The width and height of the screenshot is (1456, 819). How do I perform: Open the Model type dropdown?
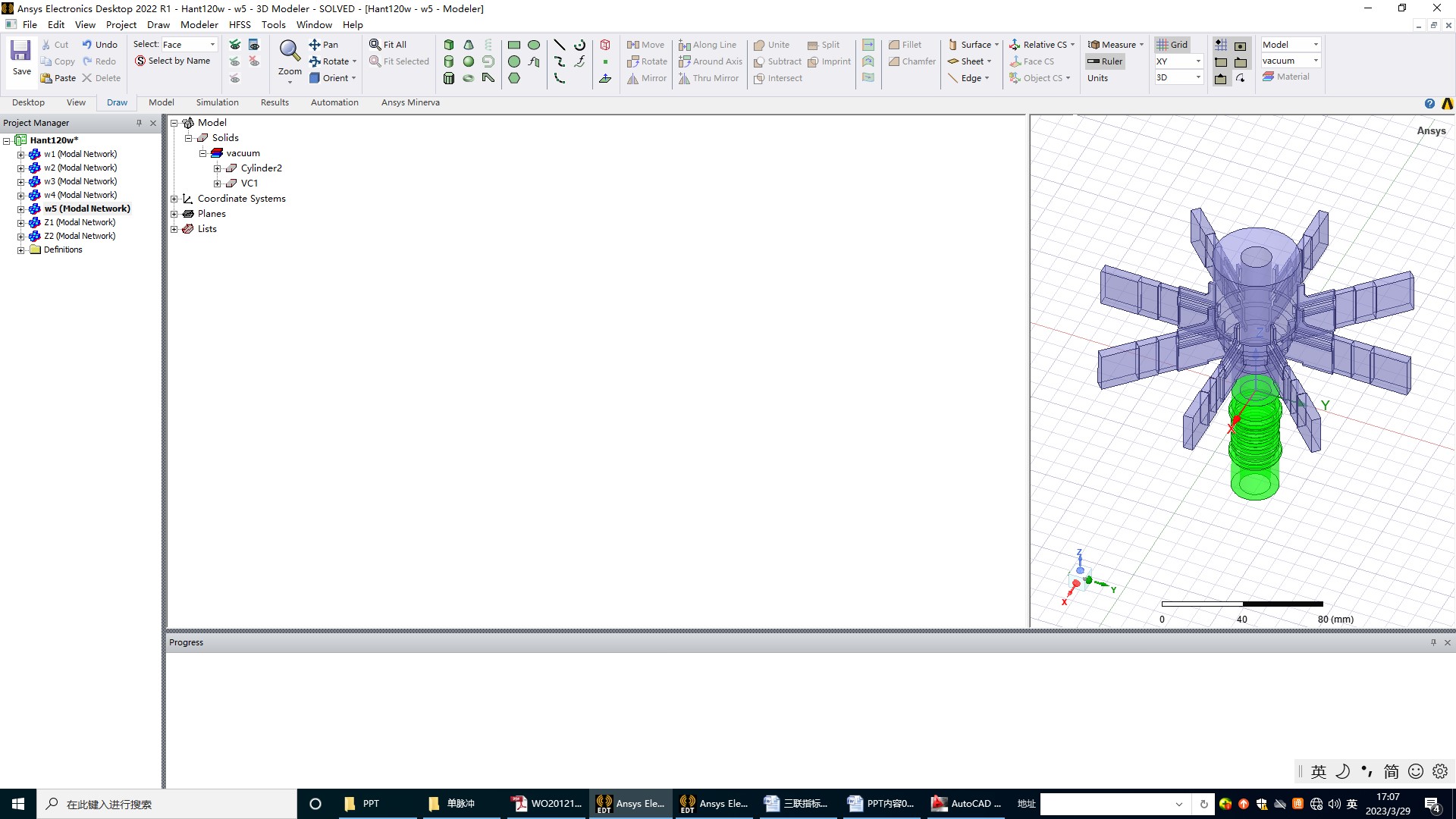[1291, 45]
